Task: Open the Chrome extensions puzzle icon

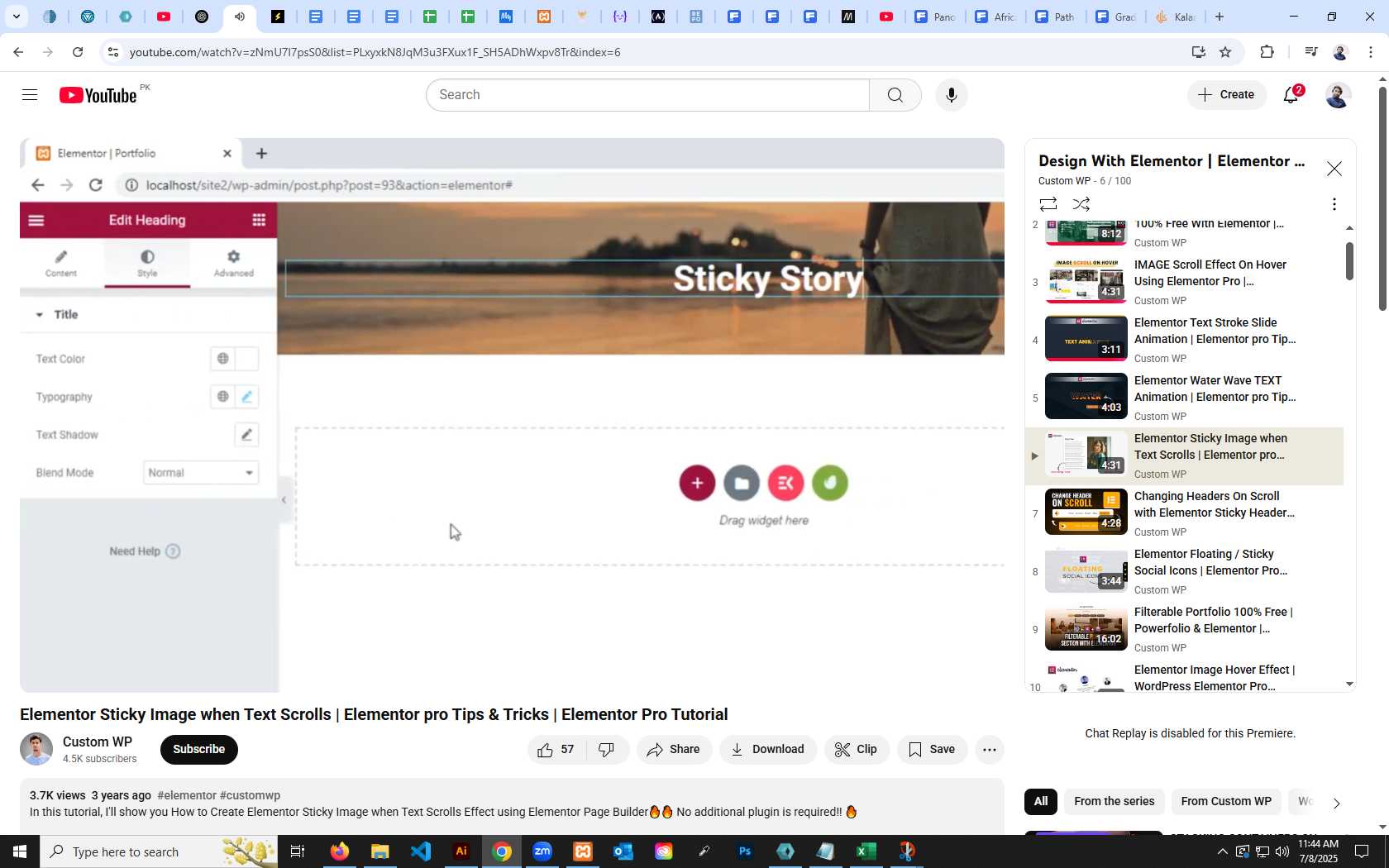Action: [1267, 52]
